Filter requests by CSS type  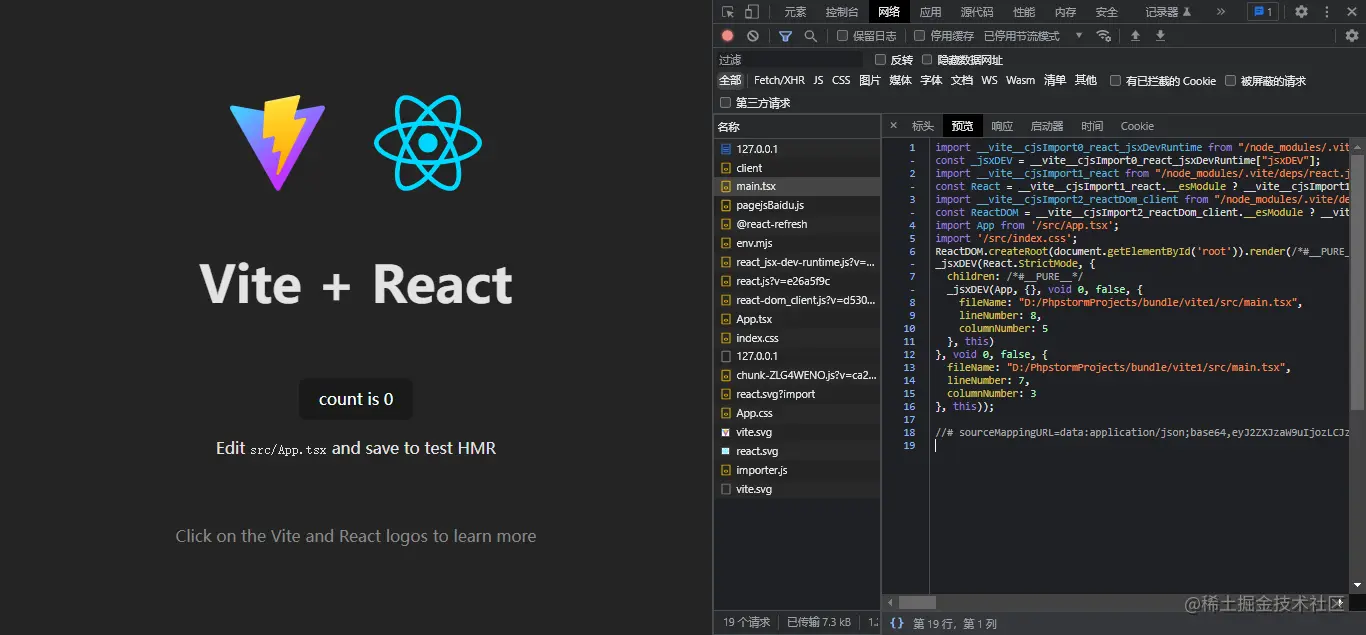[841, 80]
